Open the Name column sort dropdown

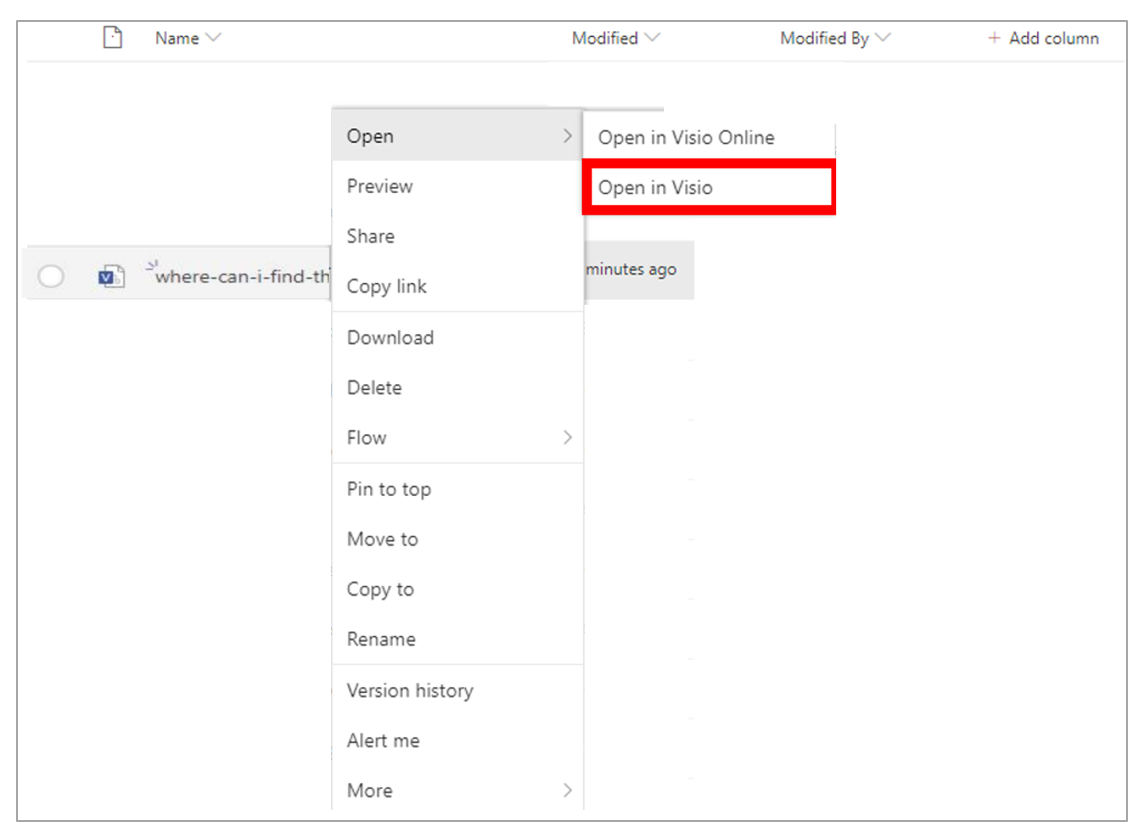[x=188, y=38]
